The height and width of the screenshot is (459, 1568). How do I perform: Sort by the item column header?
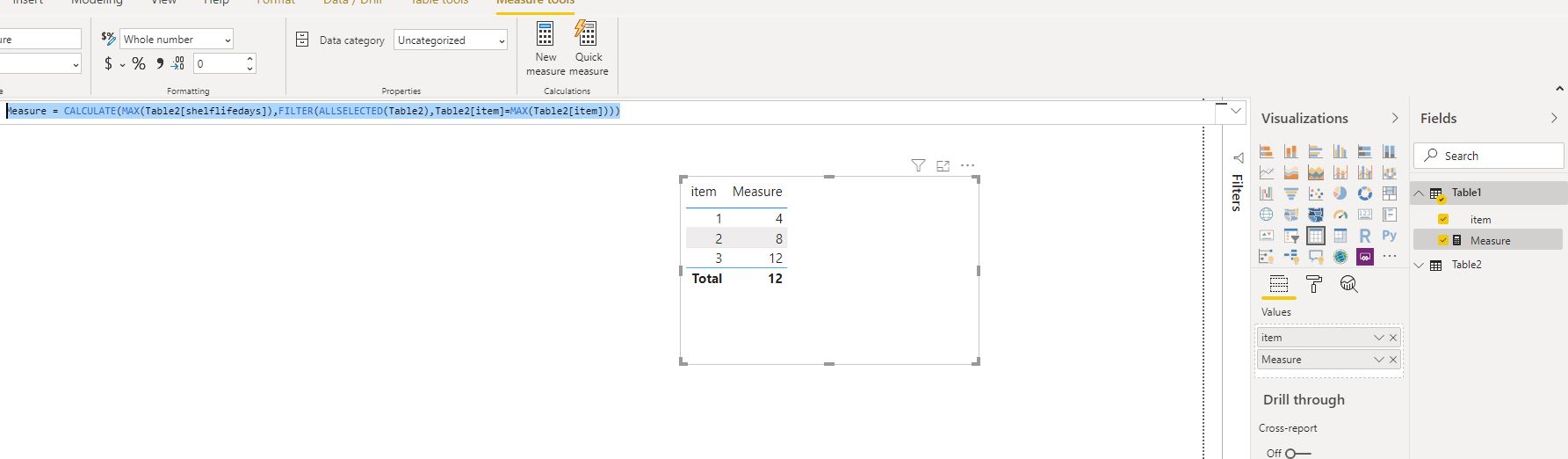pyautogui.click(x=704, y=192)
